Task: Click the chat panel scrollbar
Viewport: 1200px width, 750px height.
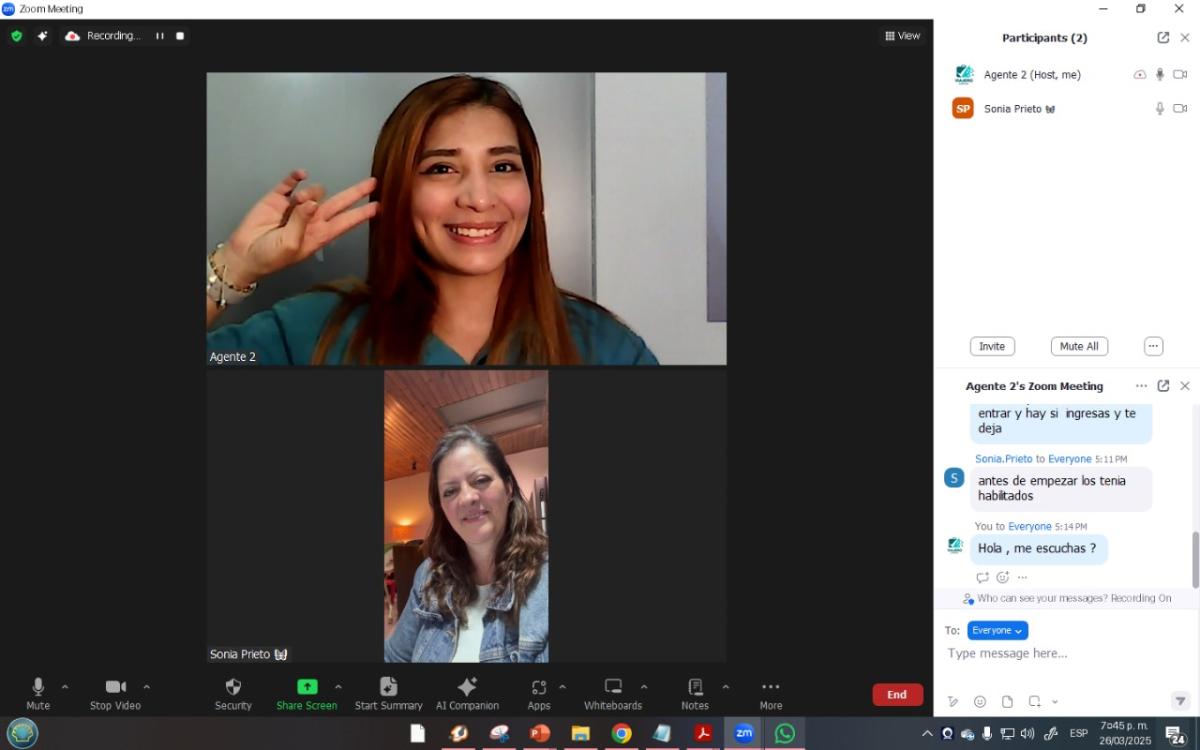Action: pyautogui.click(x=1195, y=558)
